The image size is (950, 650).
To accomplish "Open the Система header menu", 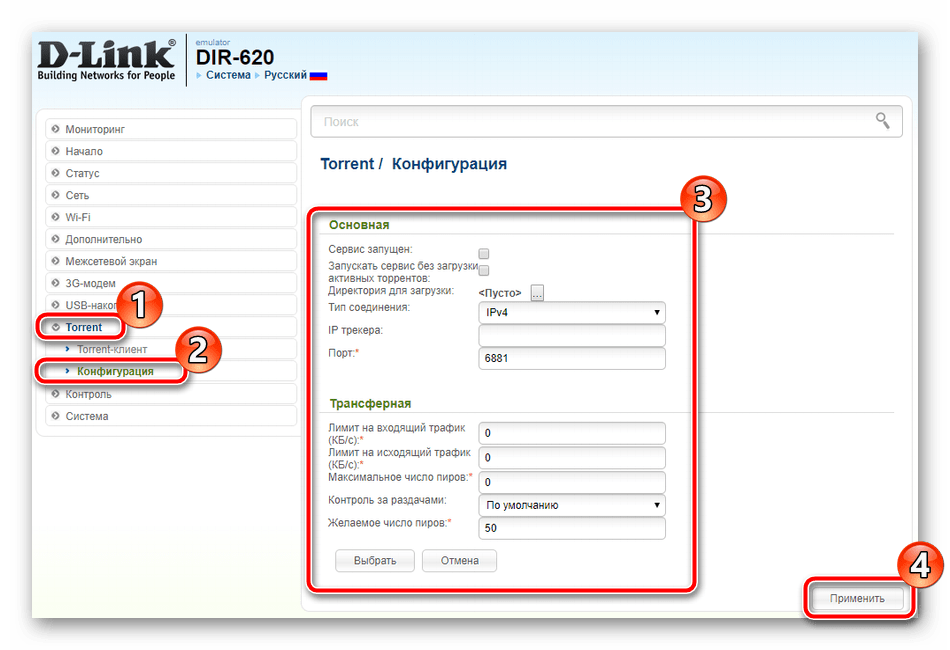I will pyautogui.click(x=228, y=75).
